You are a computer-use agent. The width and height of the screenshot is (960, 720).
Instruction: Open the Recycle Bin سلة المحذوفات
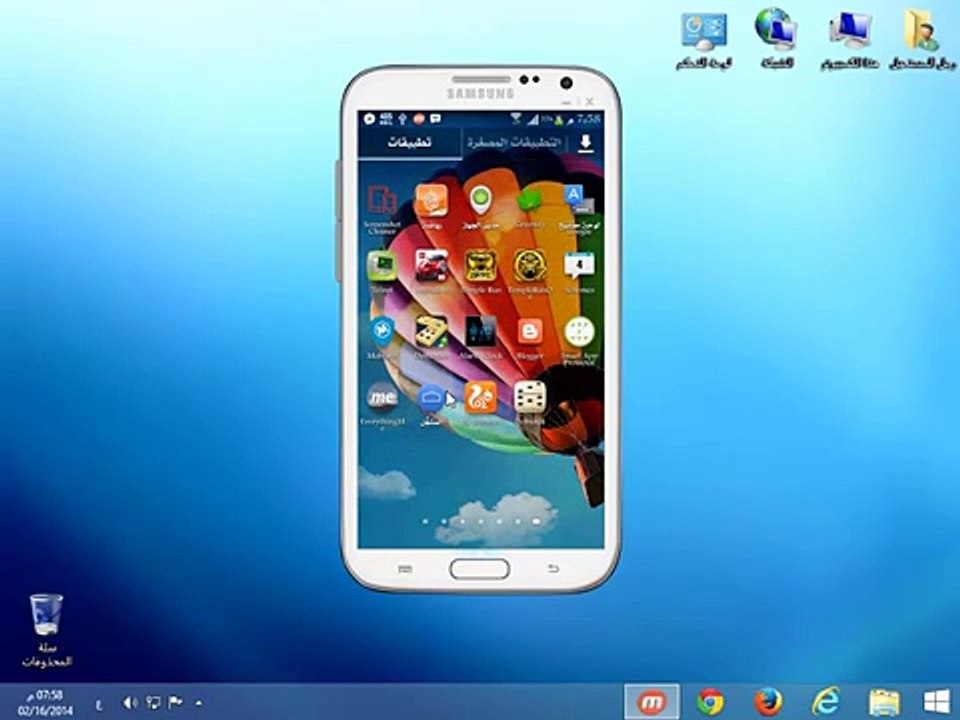(x=47, y=631)
